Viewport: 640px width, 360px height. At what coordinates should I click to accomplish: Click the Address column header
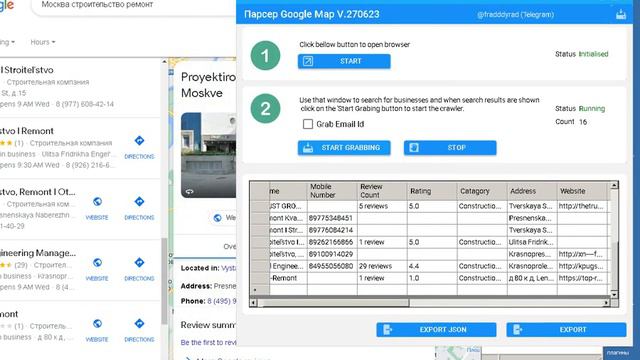coord(532,191)
